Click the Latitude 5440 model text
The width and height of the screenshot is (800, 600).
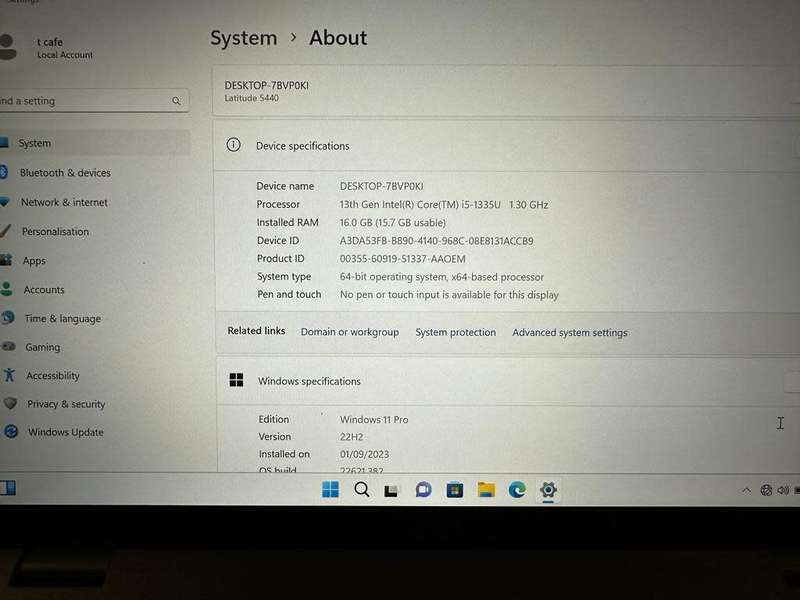[252, 98]
